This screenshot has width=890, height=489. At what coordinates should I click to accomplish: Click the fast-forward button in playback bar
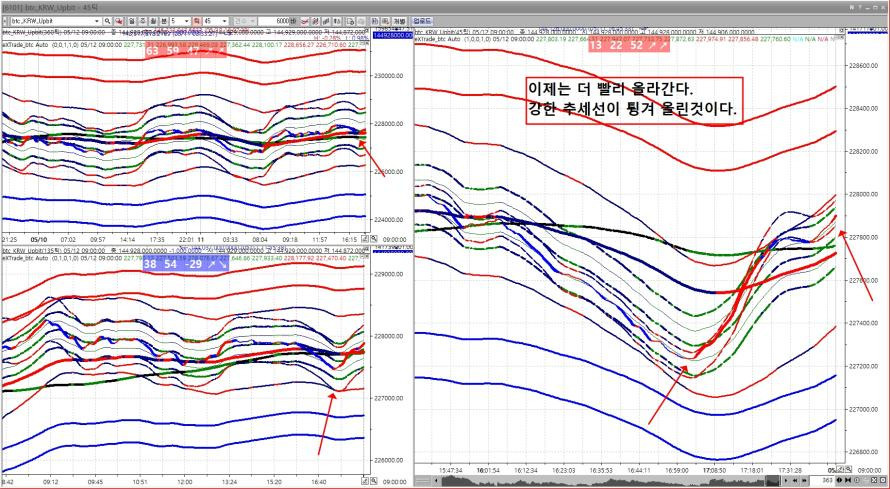coord(804,480)
